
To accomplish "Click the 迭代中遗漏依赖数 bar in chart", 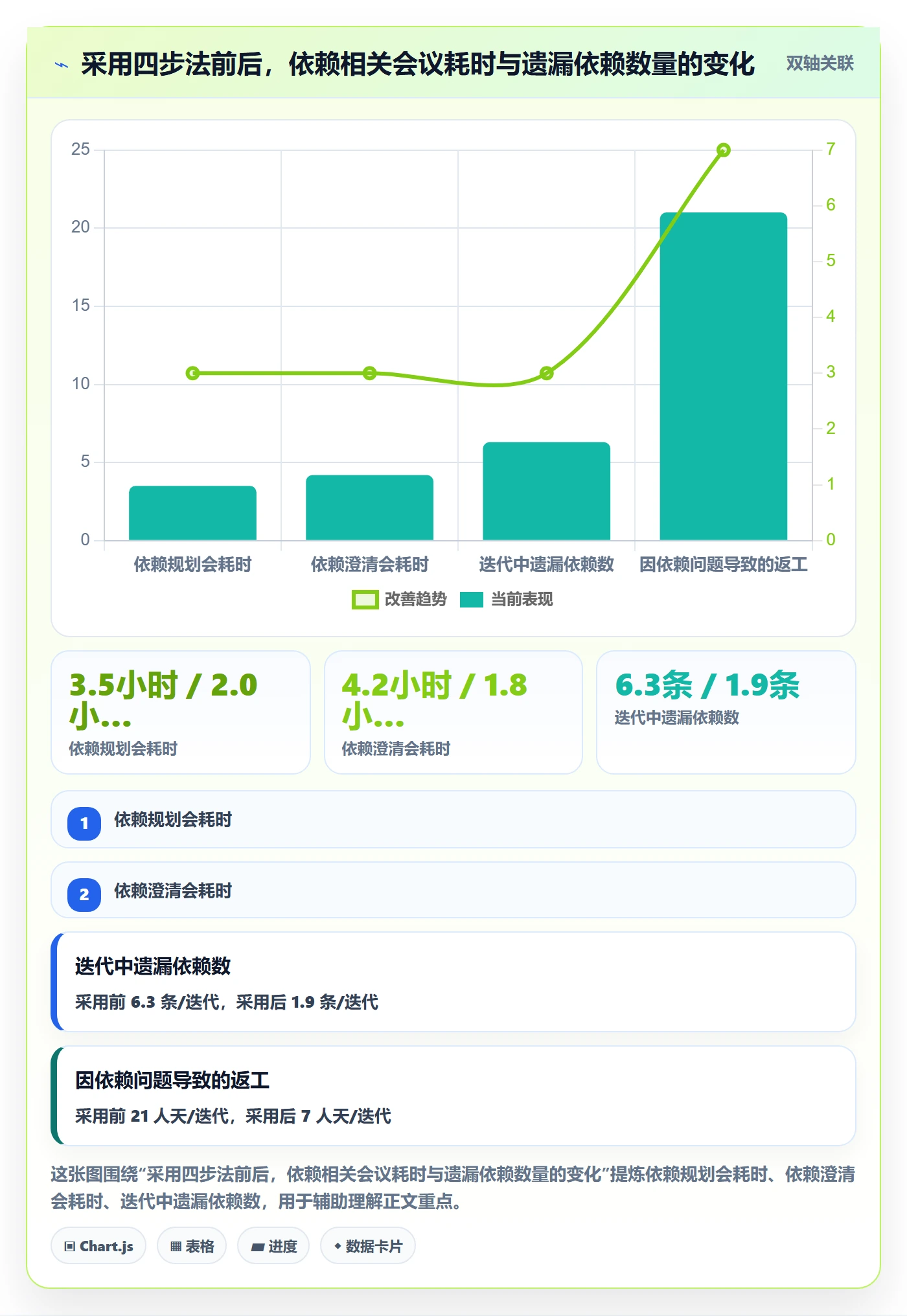I will (x=546, y=491).
